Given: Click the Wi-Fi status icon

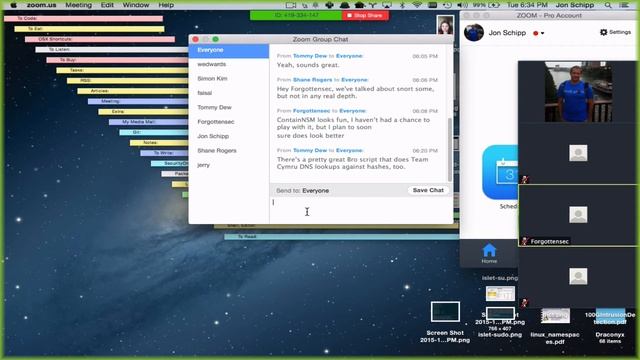Looking at the screenshot, I should coord(417,5).
